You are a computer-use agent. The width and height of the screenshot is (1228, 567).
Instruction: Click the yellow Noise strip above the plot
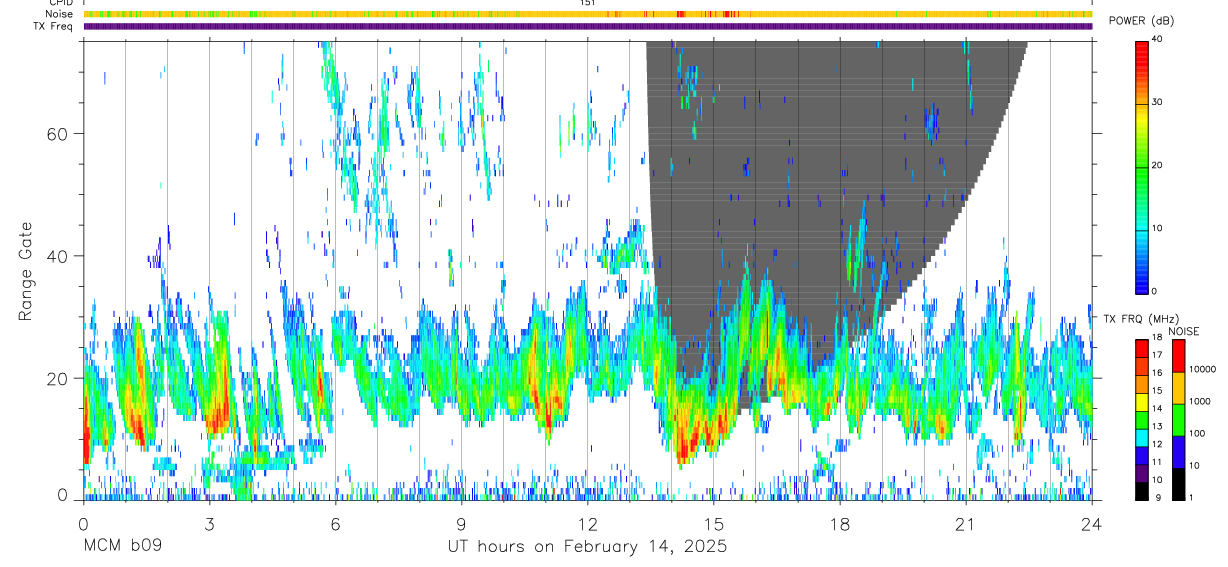588,14
